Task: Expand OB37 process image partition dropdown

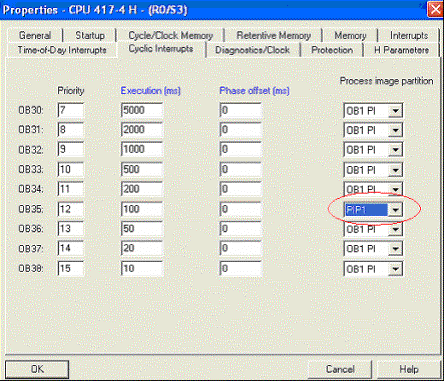Action: 395,249
